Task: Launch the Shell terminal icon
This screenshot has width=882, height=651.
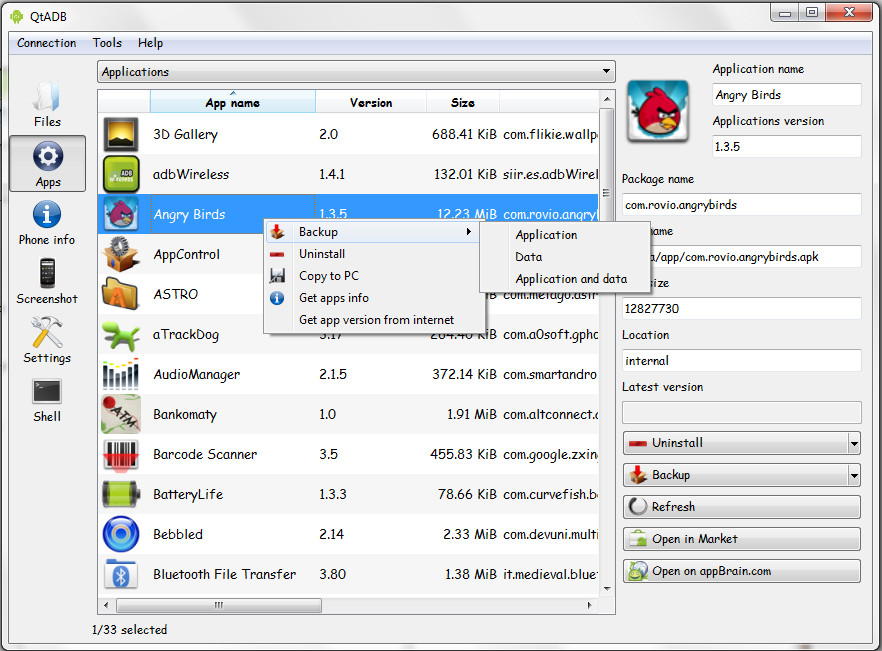Action: coord(47,392)
